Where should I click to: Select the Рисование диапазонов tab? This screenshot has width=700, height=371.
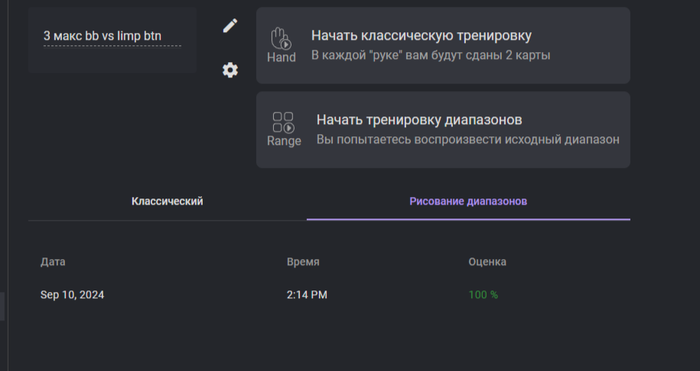pyautogui.click(x=468, y=201)
